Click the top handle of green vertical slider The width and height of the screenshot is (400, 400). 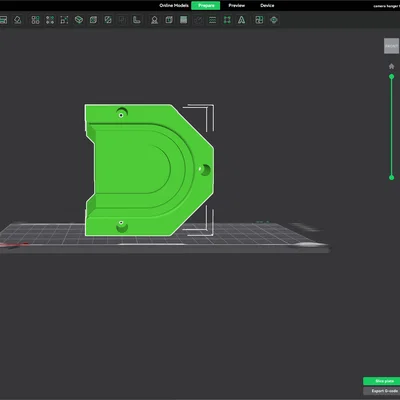(392, 77)
